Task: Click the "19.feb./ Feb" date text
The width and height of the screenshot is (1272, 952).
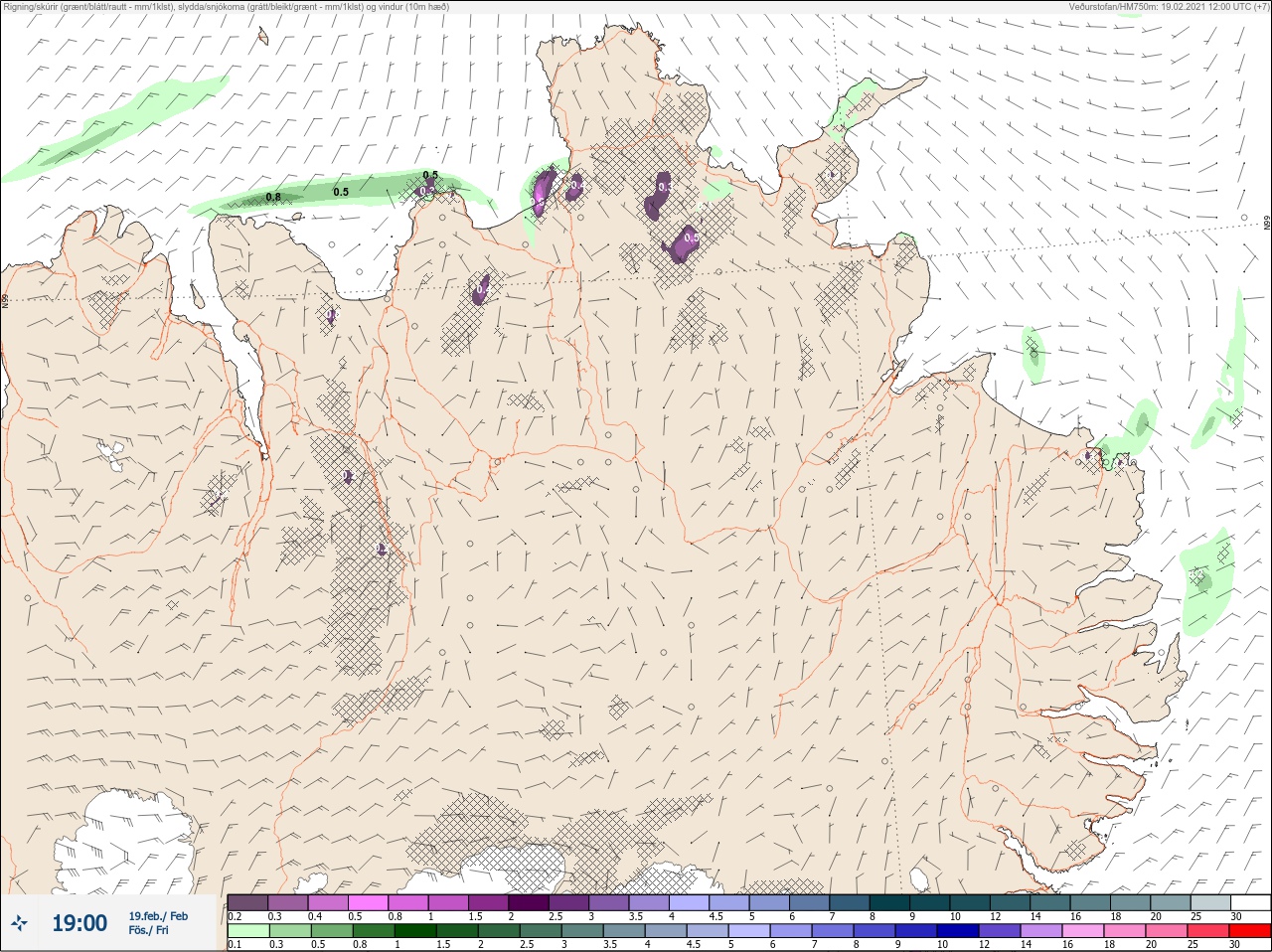Action: coord(158,916)
